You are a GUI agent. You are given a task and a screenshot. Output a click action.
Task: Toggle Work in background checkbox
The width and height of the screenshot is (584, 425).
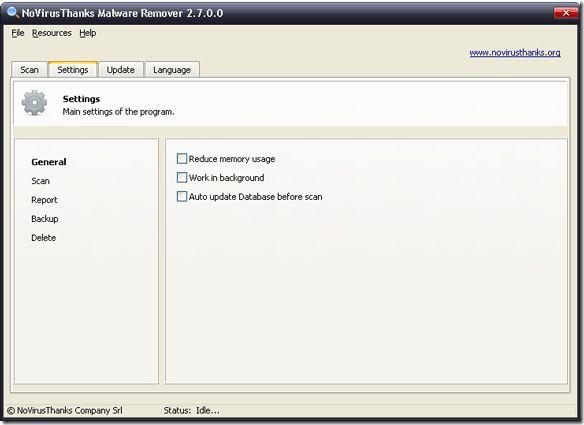182,177
